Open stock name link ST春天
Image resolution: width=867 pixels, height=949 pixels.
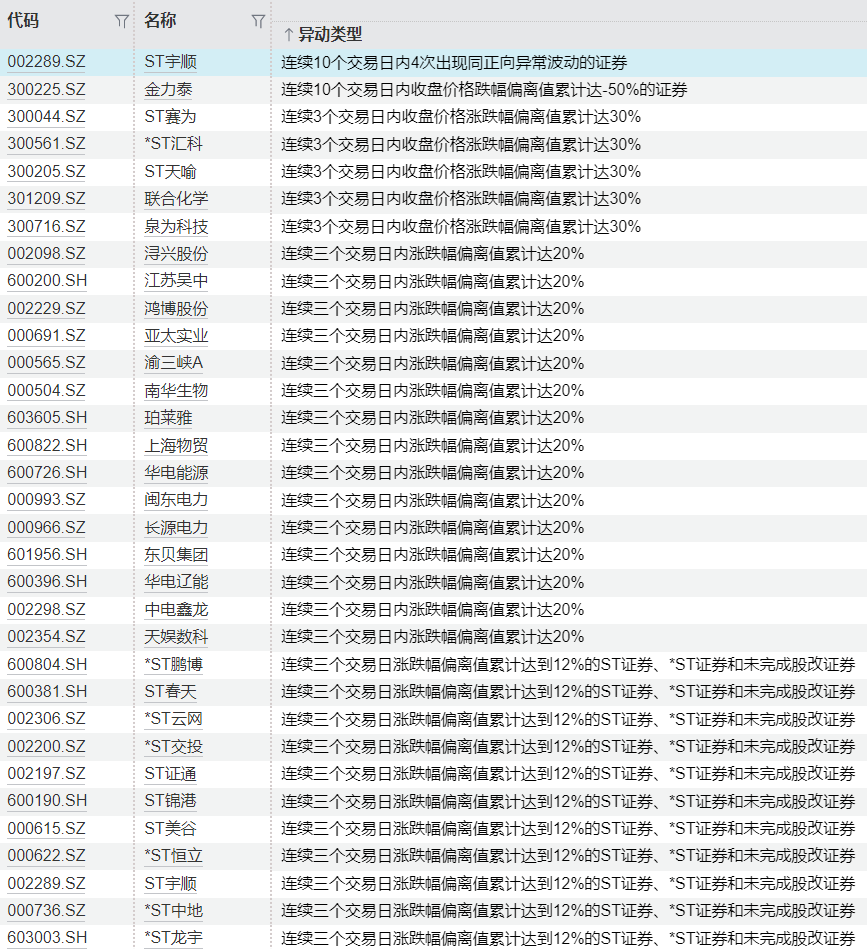pyautogui.click(x=170, y=691)
